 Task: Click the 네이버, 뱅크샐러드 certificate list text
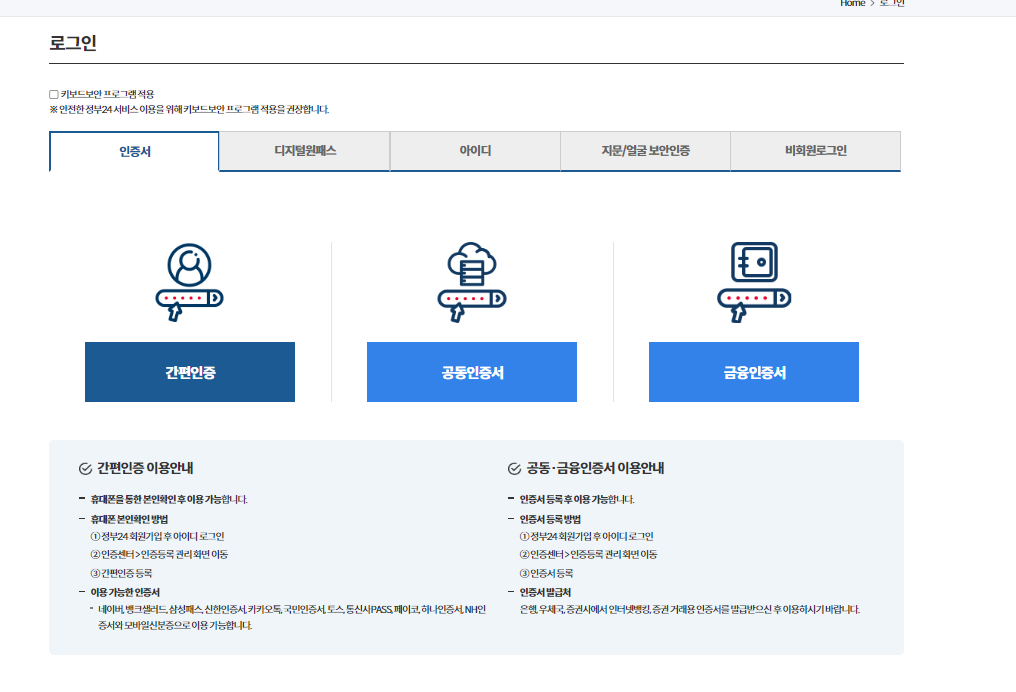coord(292,617)
